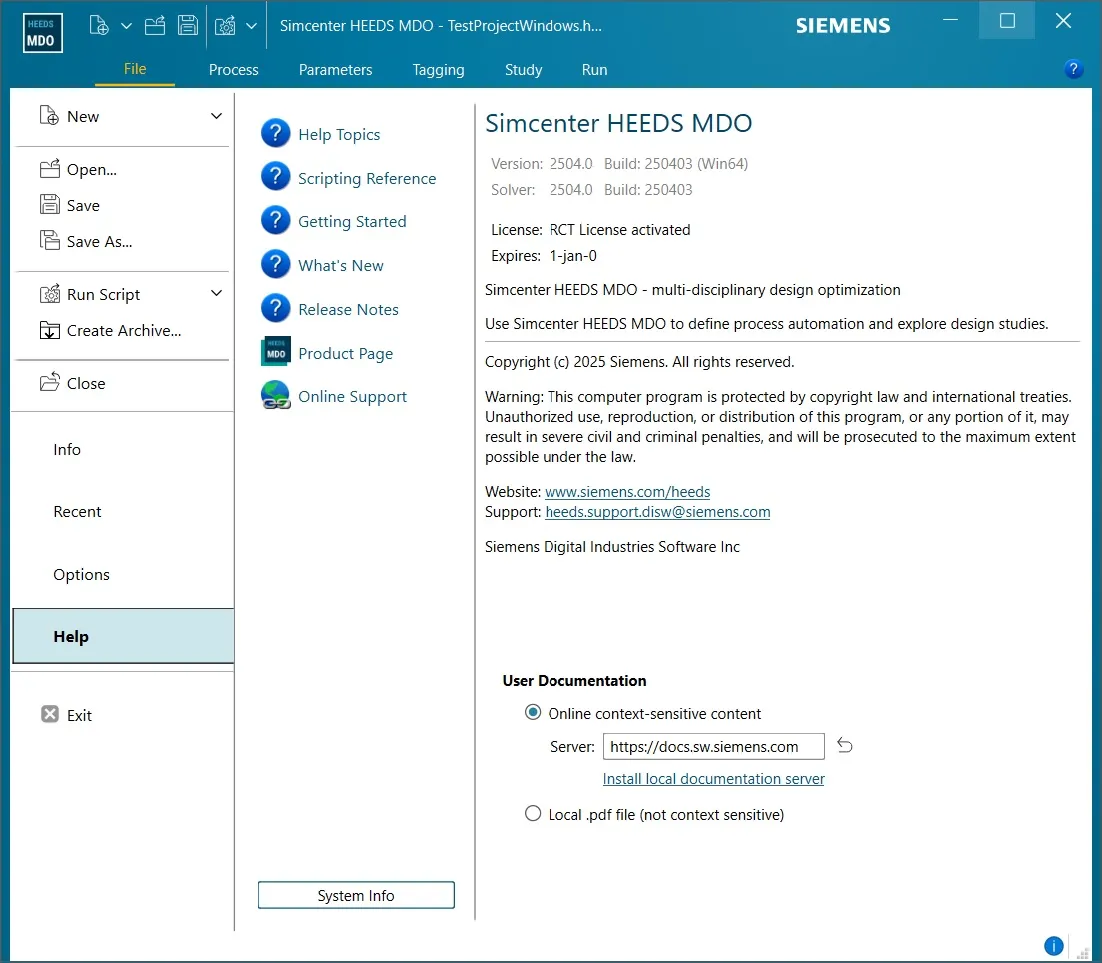Click the New project icon in title bar
The width and height of the screenshot is (1102, 963).
99,26
